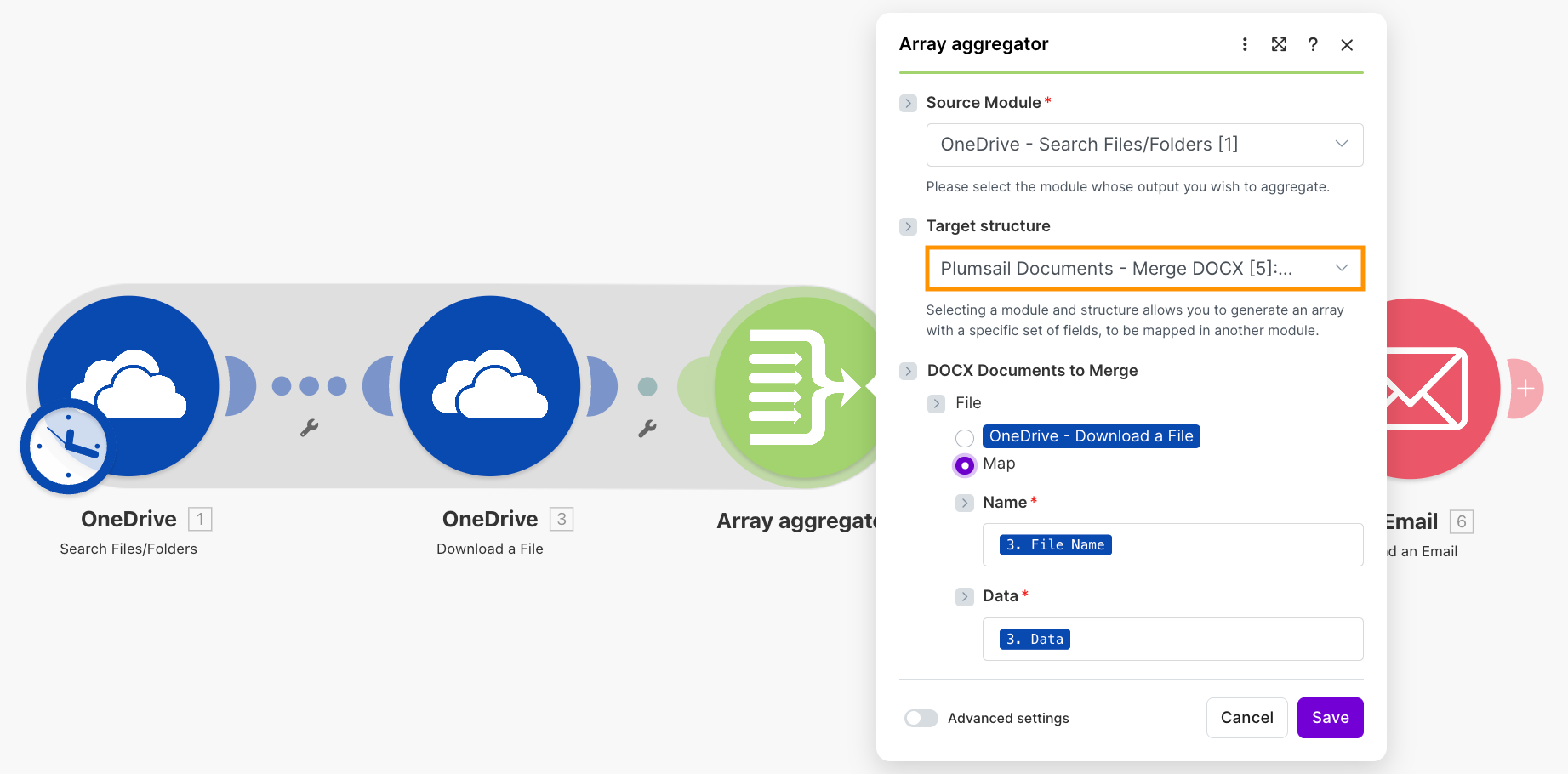Open the three-dot options menu in Array aggregator

click(x=1245, y=44)
